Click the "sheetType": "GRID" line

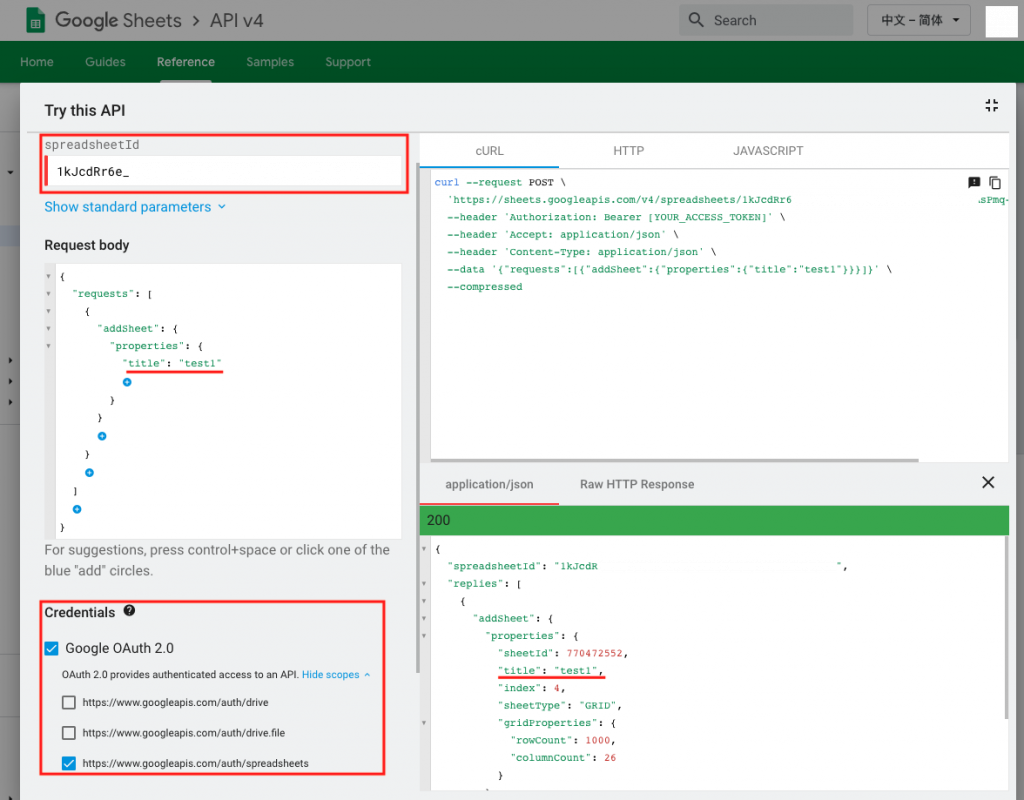560,705
